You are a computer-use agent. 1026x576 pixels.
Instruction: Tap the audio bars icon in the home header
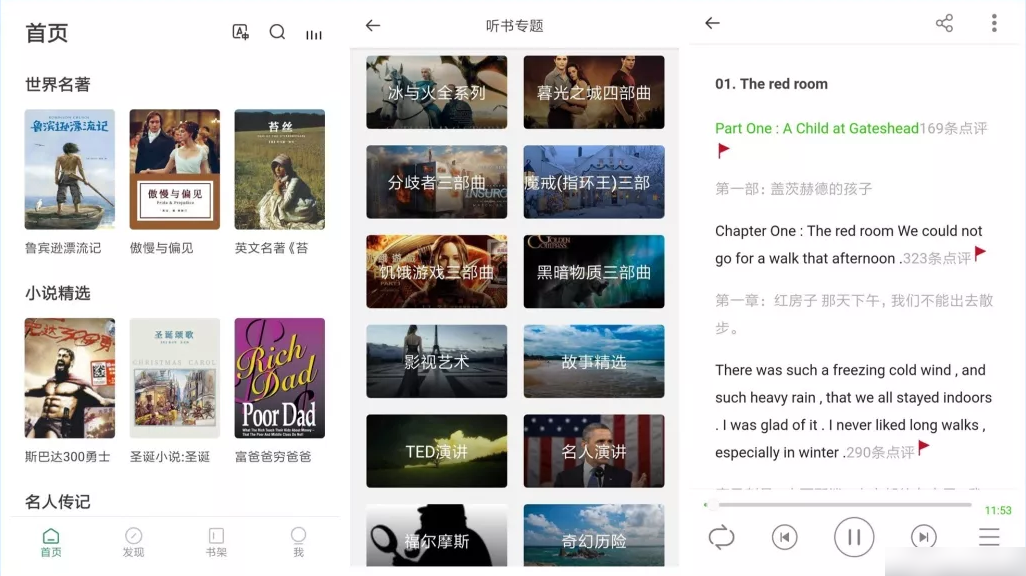314,34
